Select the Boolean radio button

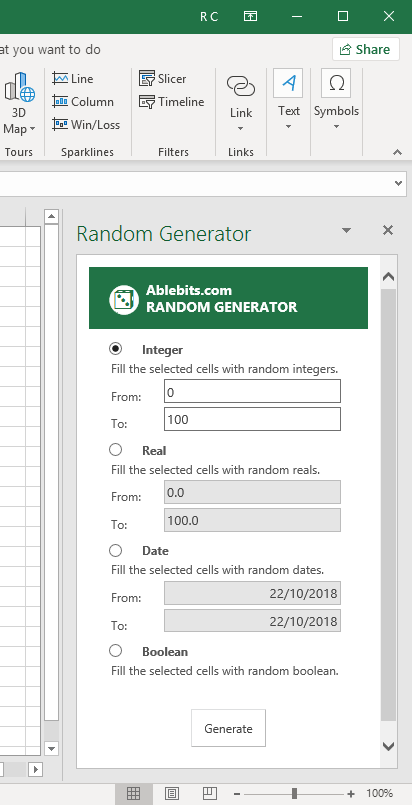pyautogui.click(x=115, y=651)
